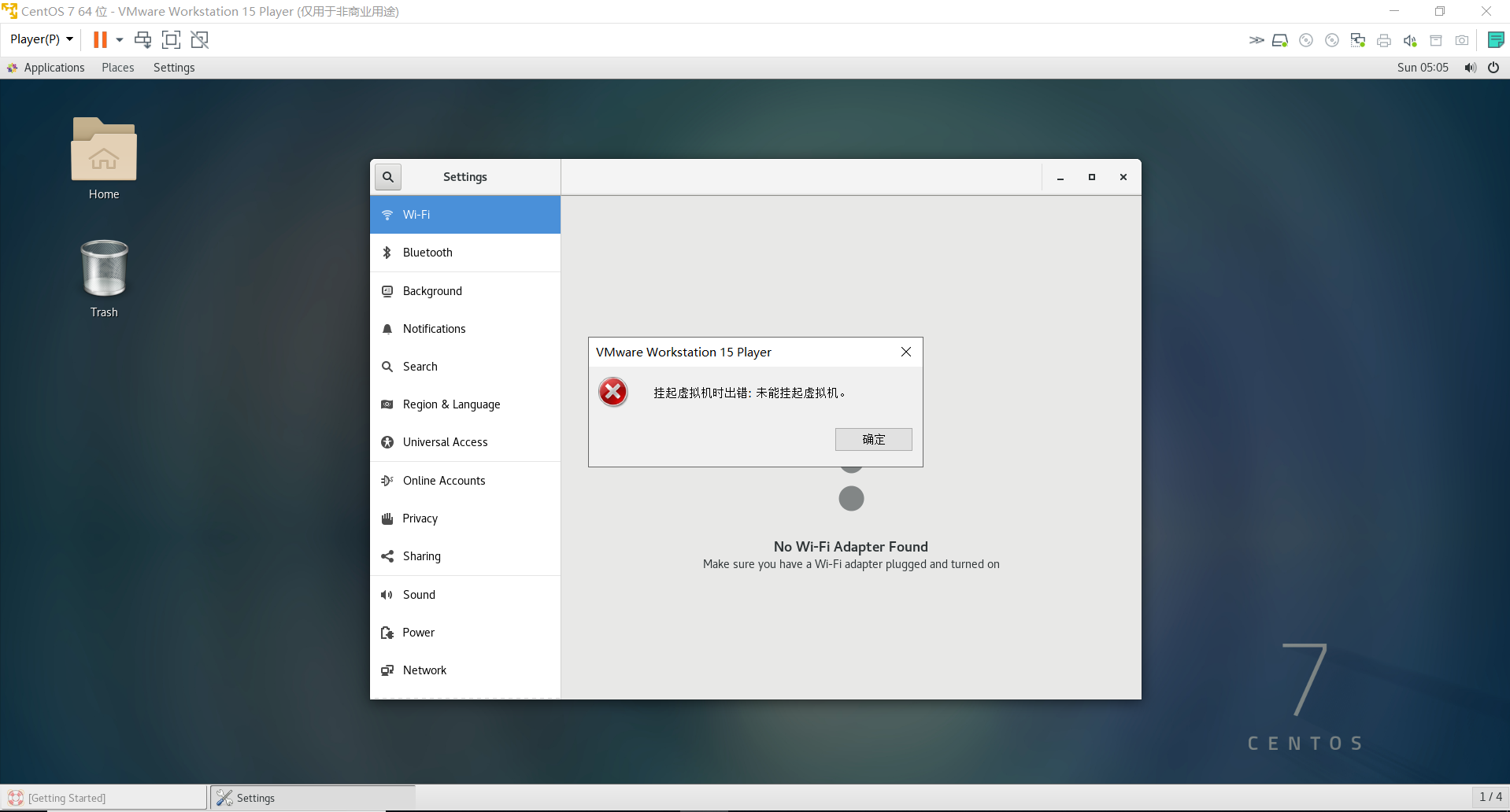Image resolution: width=1510 pixels, height=812 pixels.
Task: Open the Power settings panel
Action: 465,633
